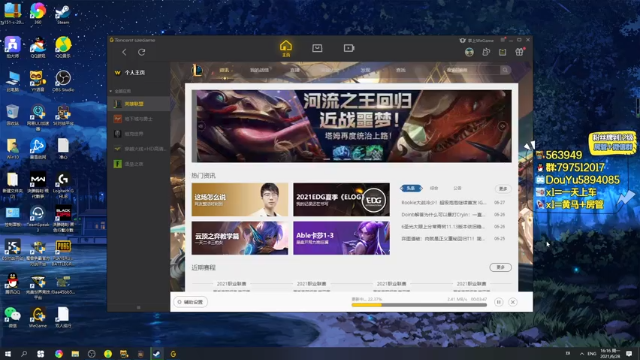
Task: Open the WeGame home tab icon
Action: pyautogui.click(x=286, y=48)
